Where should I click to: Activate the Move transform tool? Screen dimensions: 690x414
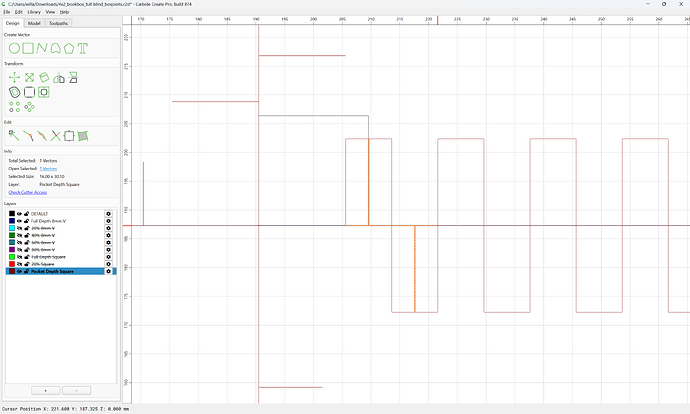pyautogui.click(x=15, y=78)
